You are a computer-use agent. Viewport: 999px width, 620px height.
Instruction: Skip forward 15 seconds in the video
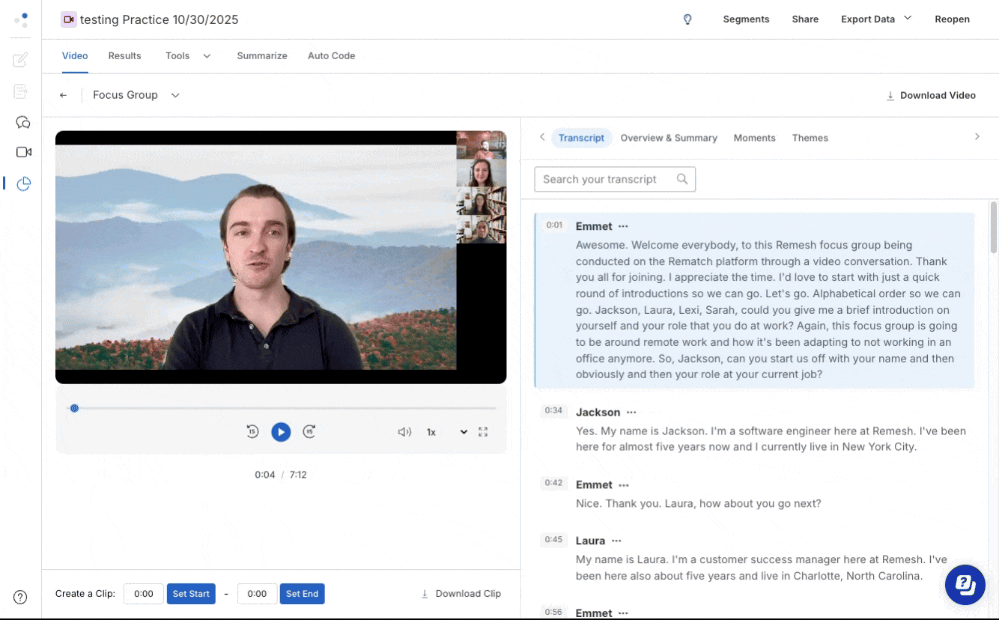309,432
